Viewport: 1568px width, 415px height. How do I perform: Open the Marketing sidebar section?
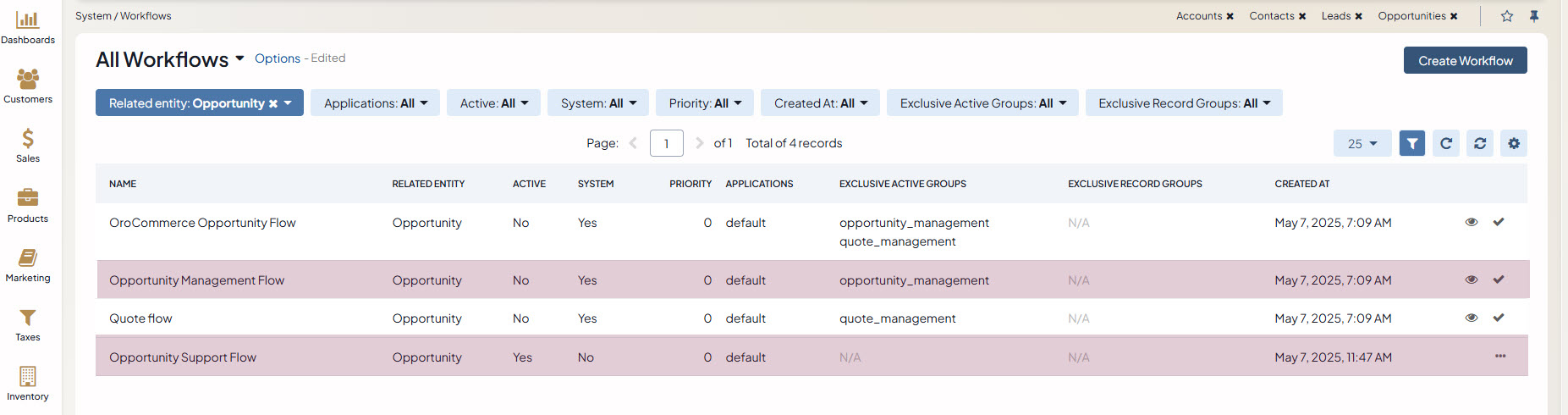pos(28,265)
